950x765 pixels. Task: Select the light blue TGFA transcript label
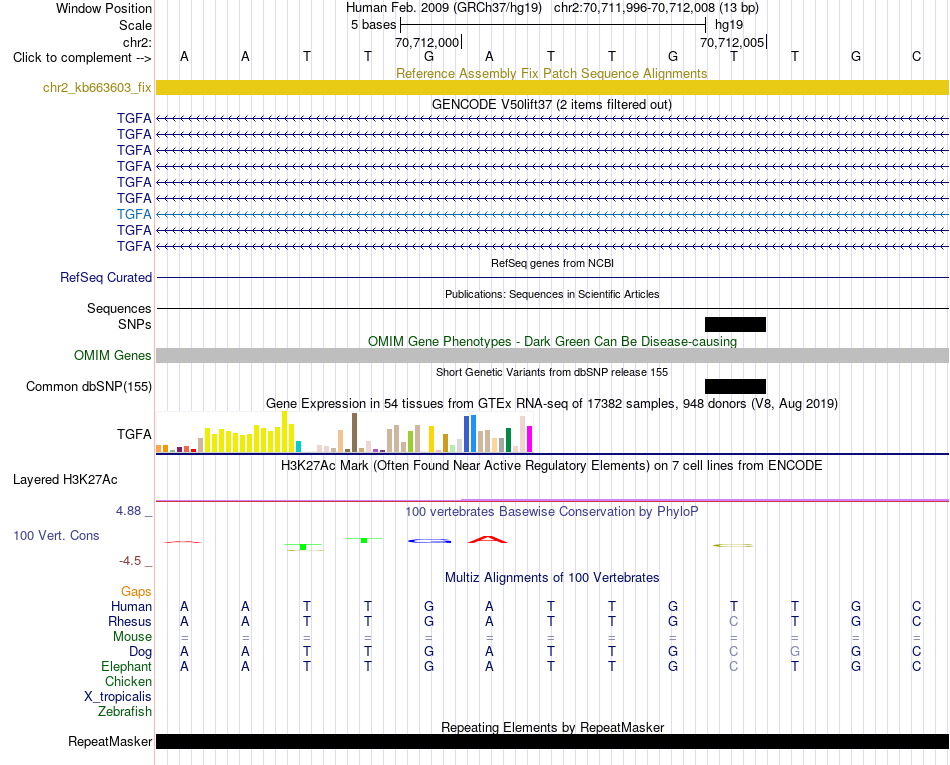point(134,214)
